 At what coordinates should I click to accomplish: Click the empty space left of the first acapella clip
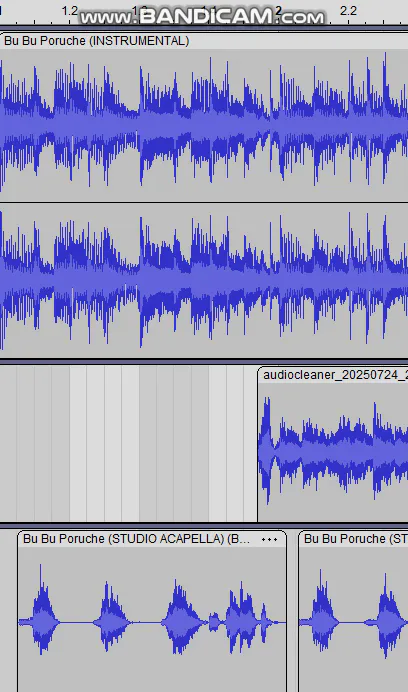point(8,613)
